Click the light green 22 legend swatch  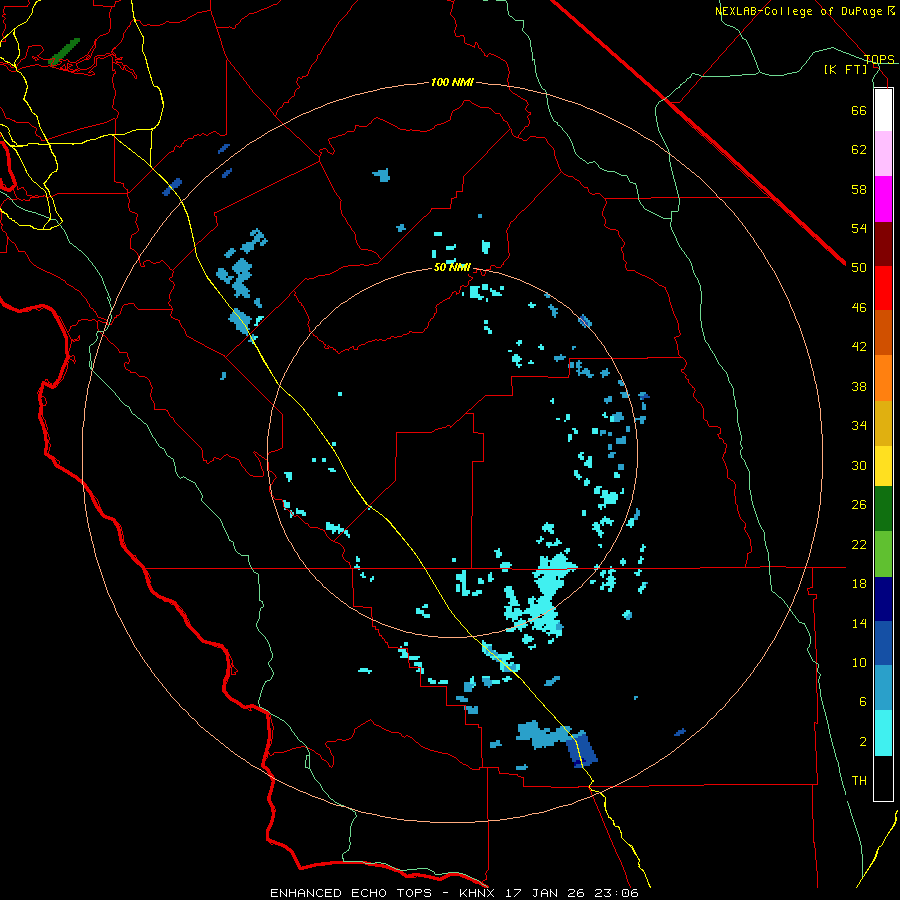point(883,554)
